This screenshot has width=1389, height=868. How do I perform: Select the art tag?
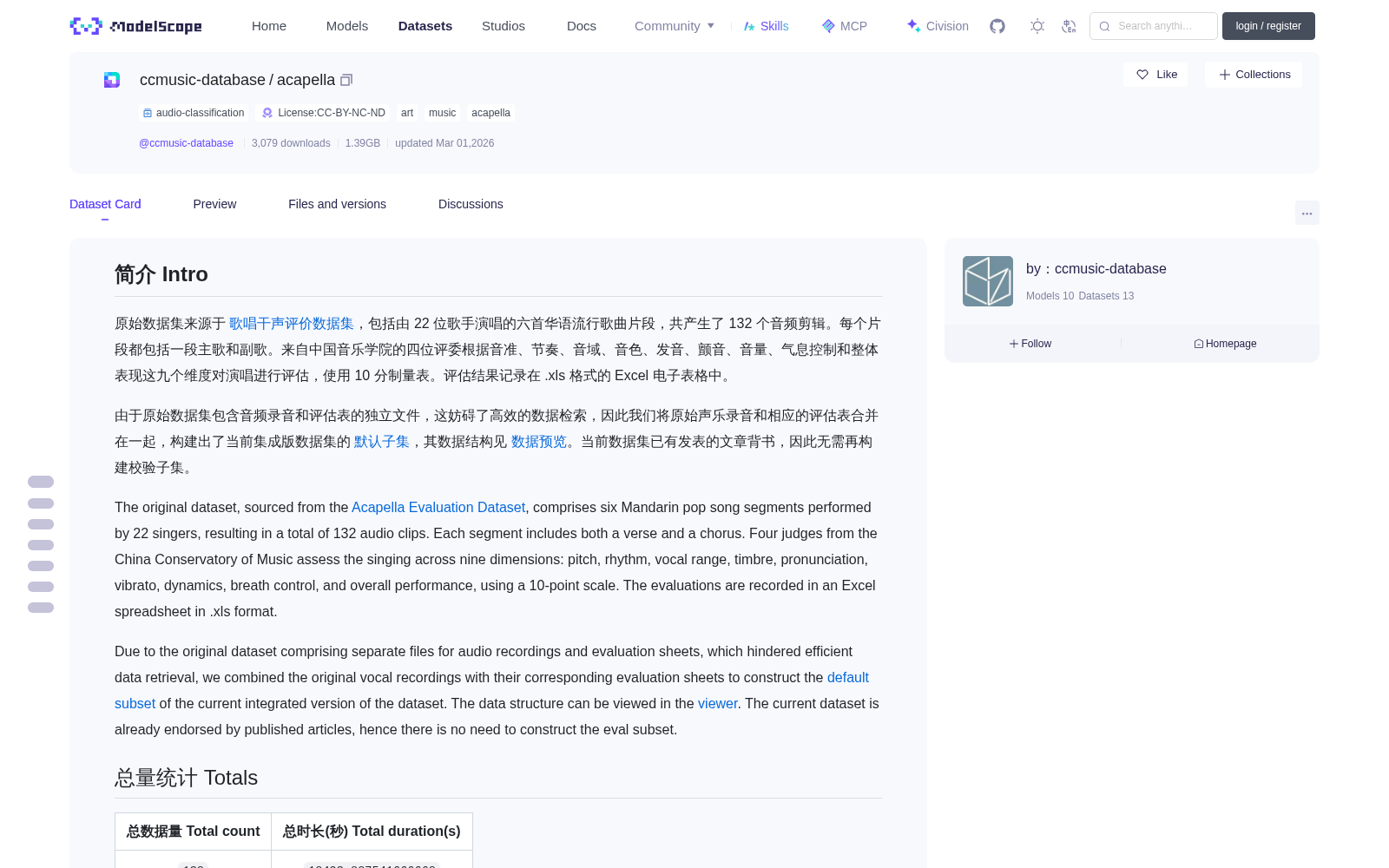[407, 113]
